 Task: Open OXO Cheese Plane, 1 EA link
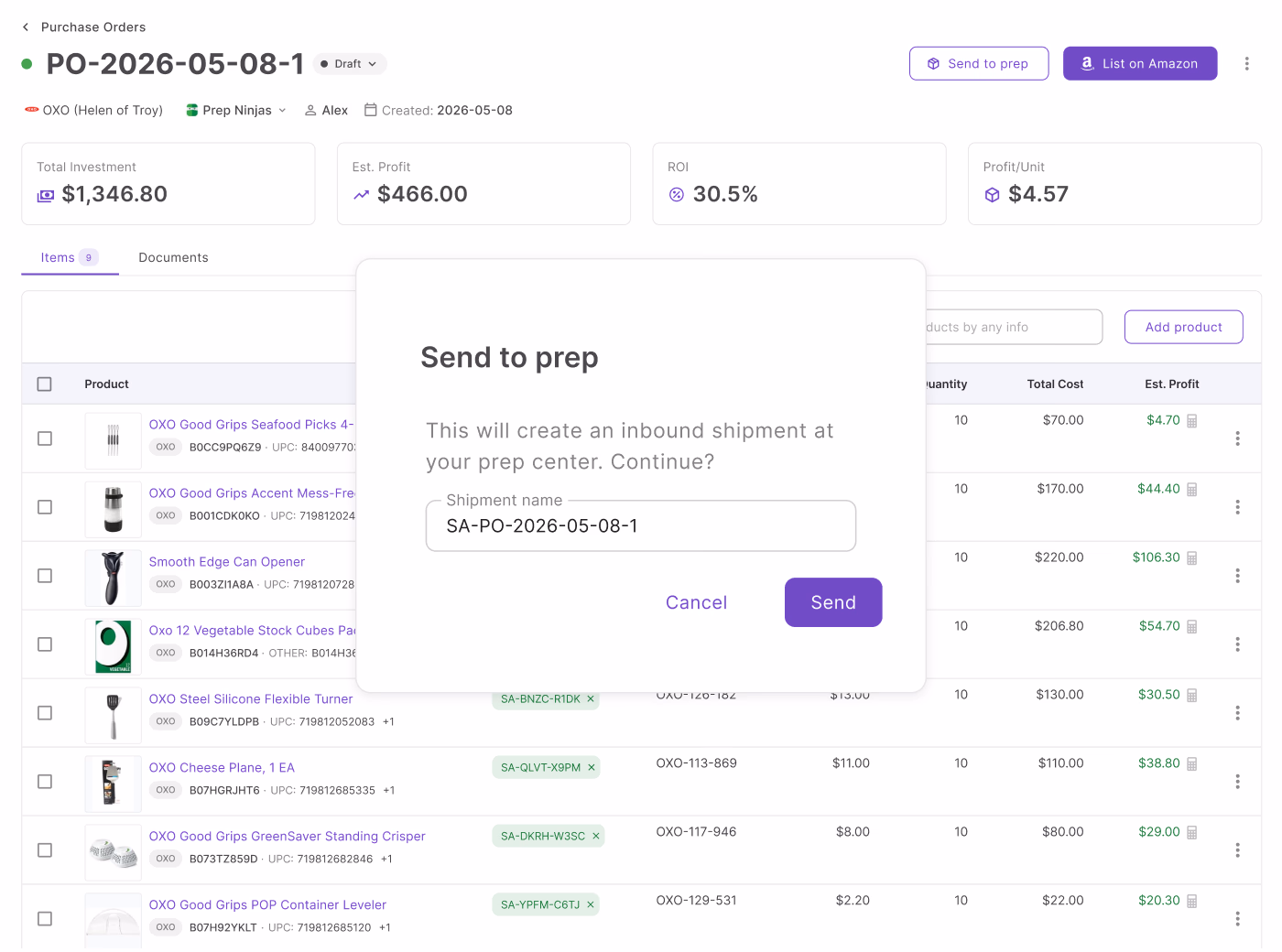click(x=222, y=768)
